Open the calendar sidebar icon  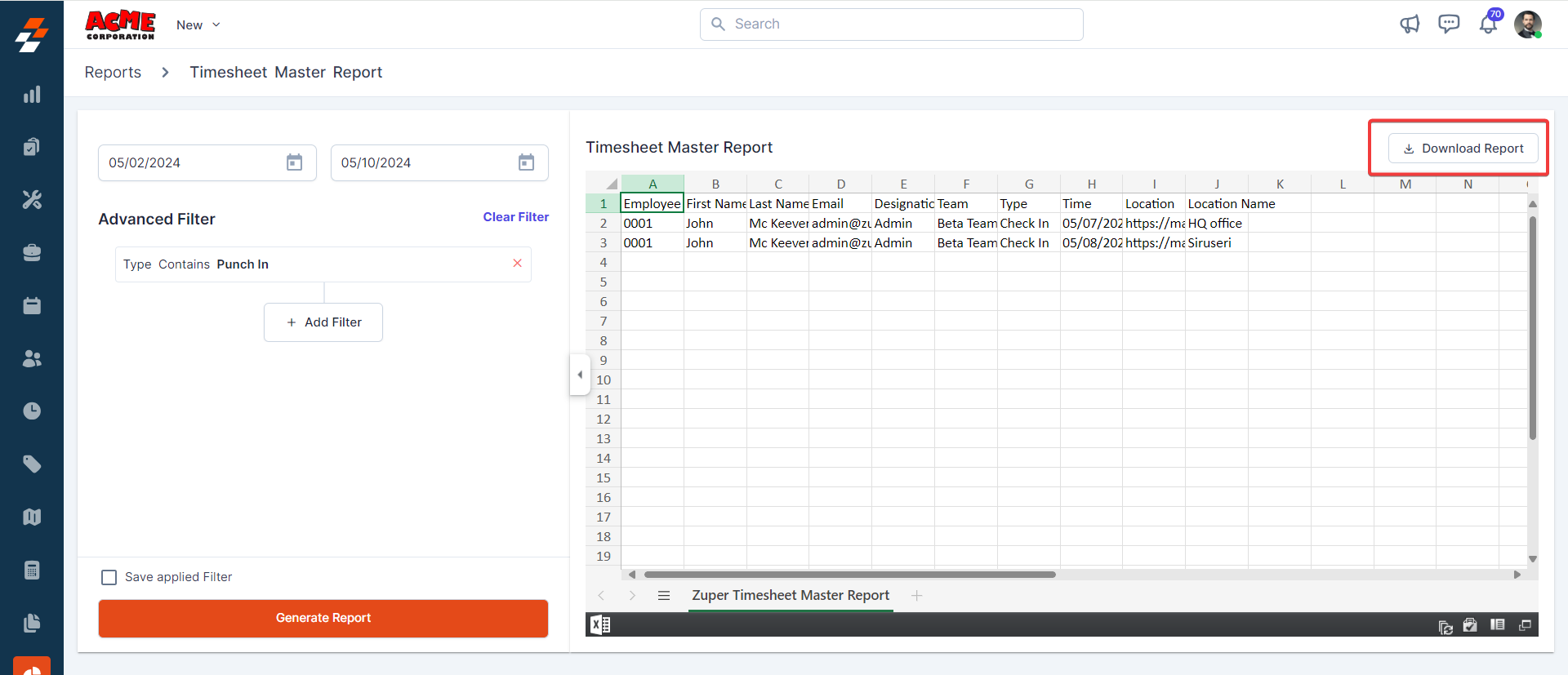[x=32, y=306]
